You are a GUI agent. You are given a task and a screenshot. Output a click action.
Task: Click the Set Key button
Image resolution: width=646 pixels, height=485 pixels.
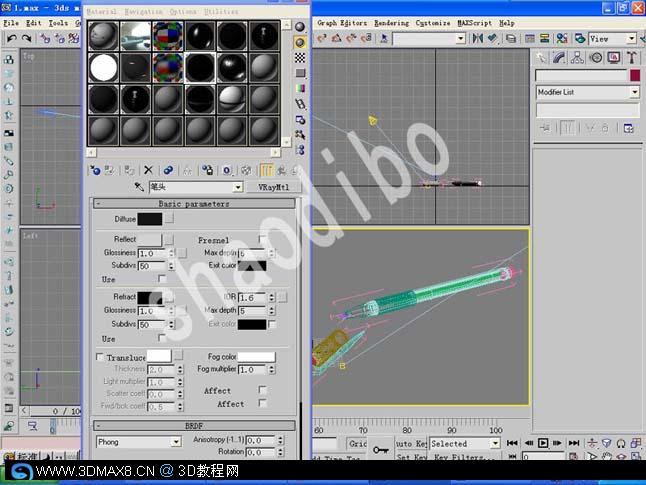coord(411,457)
